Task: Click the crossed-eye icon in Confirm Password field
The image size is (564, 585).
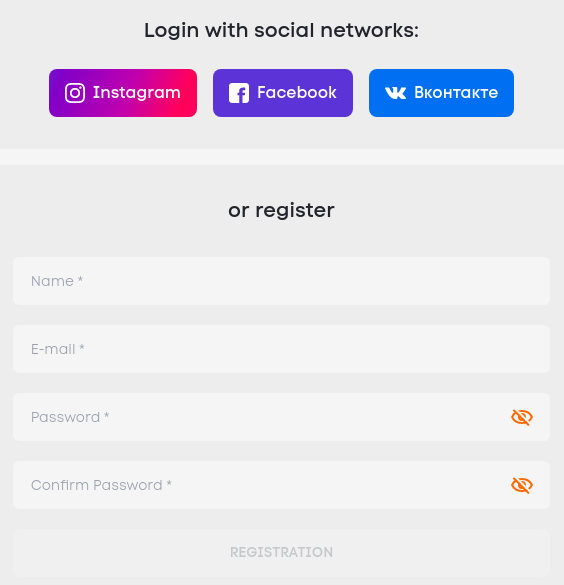Action: pos(522,485)
